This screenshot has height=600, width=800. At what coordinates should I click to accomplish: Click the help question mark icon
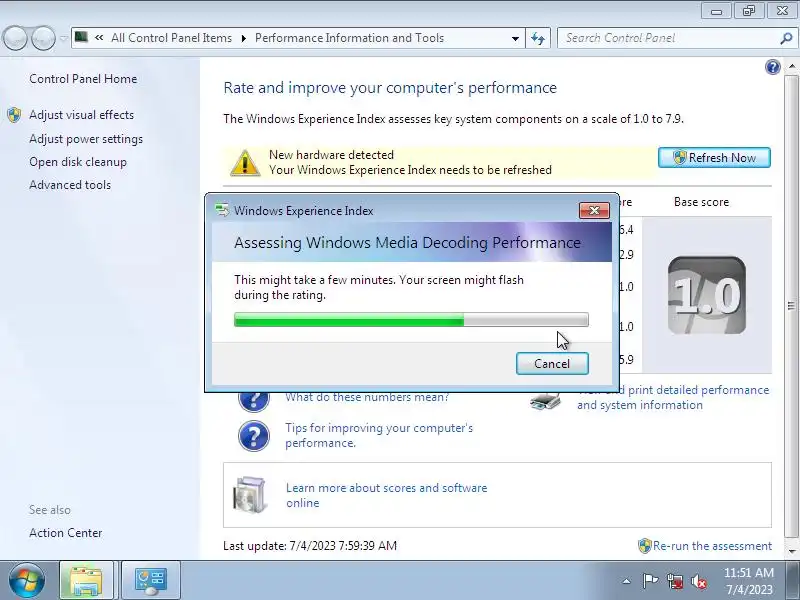pos(772,67)
